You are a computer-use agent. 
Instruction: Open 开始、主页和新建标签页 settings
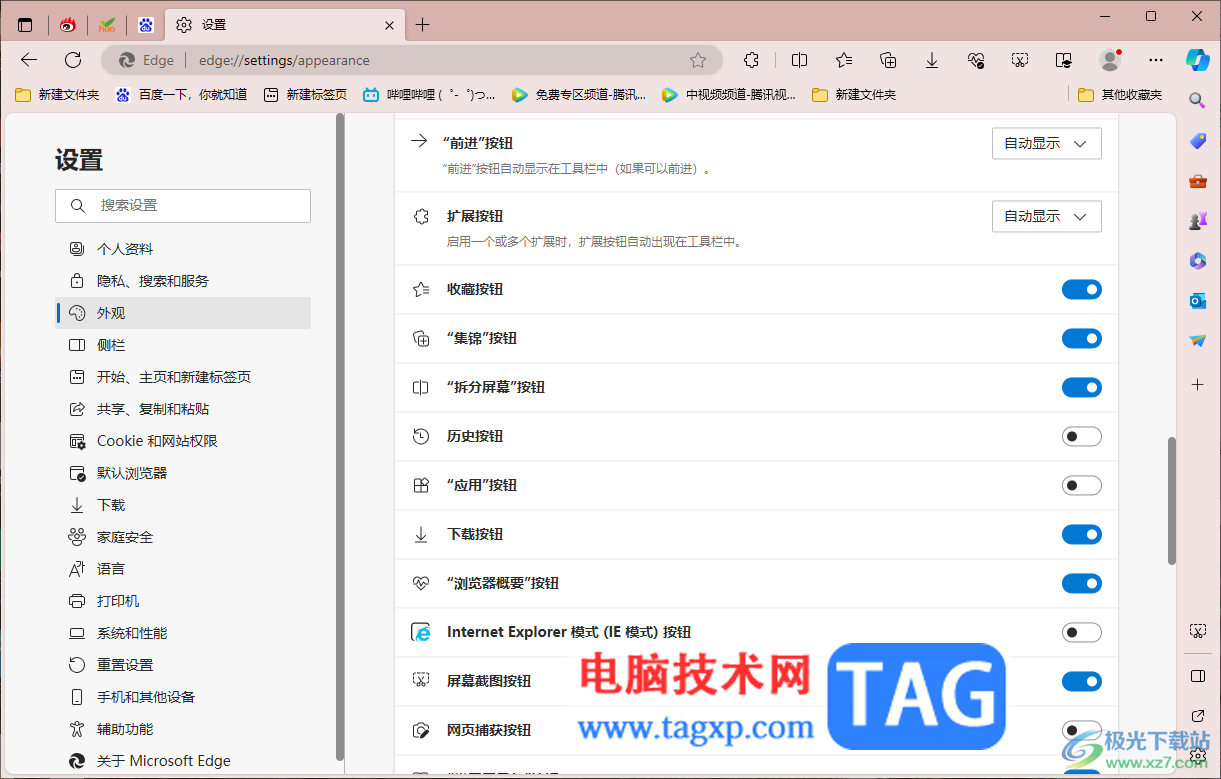[x=183, y=377]
